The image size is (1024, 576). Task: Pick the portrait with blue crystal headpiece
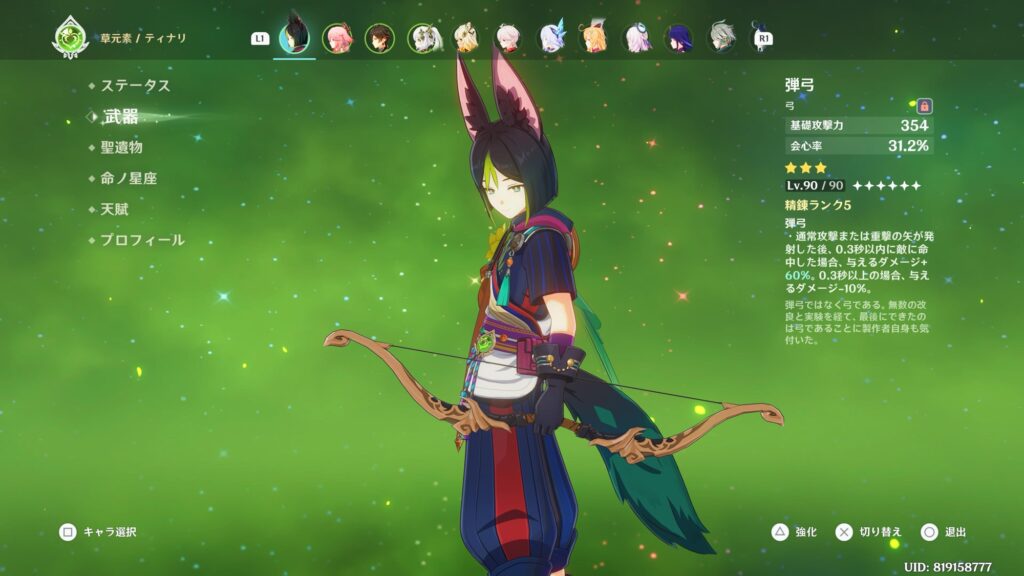click(x=551, y=37)
